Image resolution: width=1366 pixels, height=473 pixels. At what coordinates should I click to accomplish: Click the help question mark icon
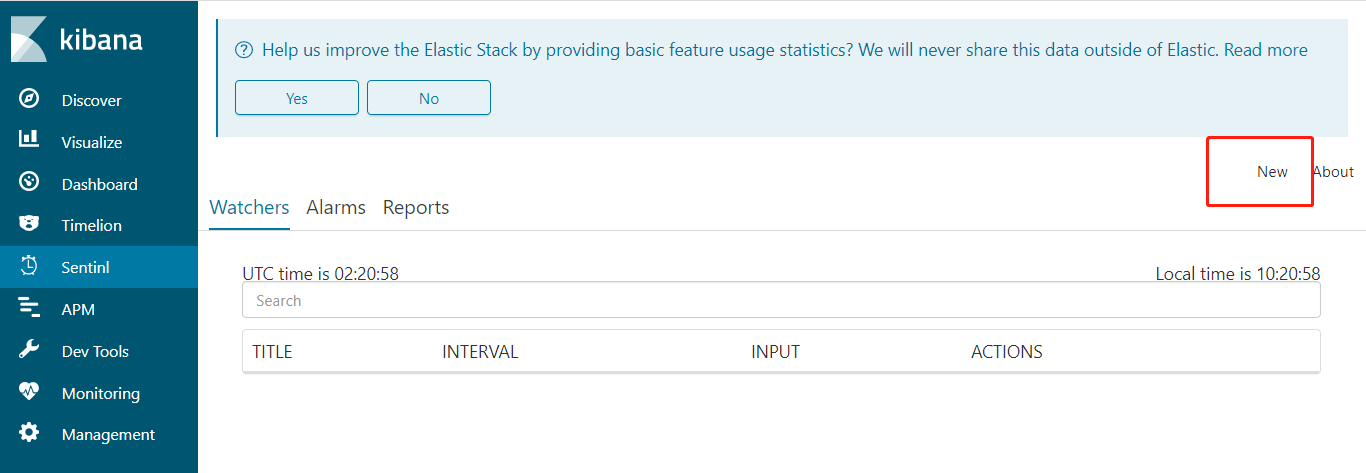243,50
